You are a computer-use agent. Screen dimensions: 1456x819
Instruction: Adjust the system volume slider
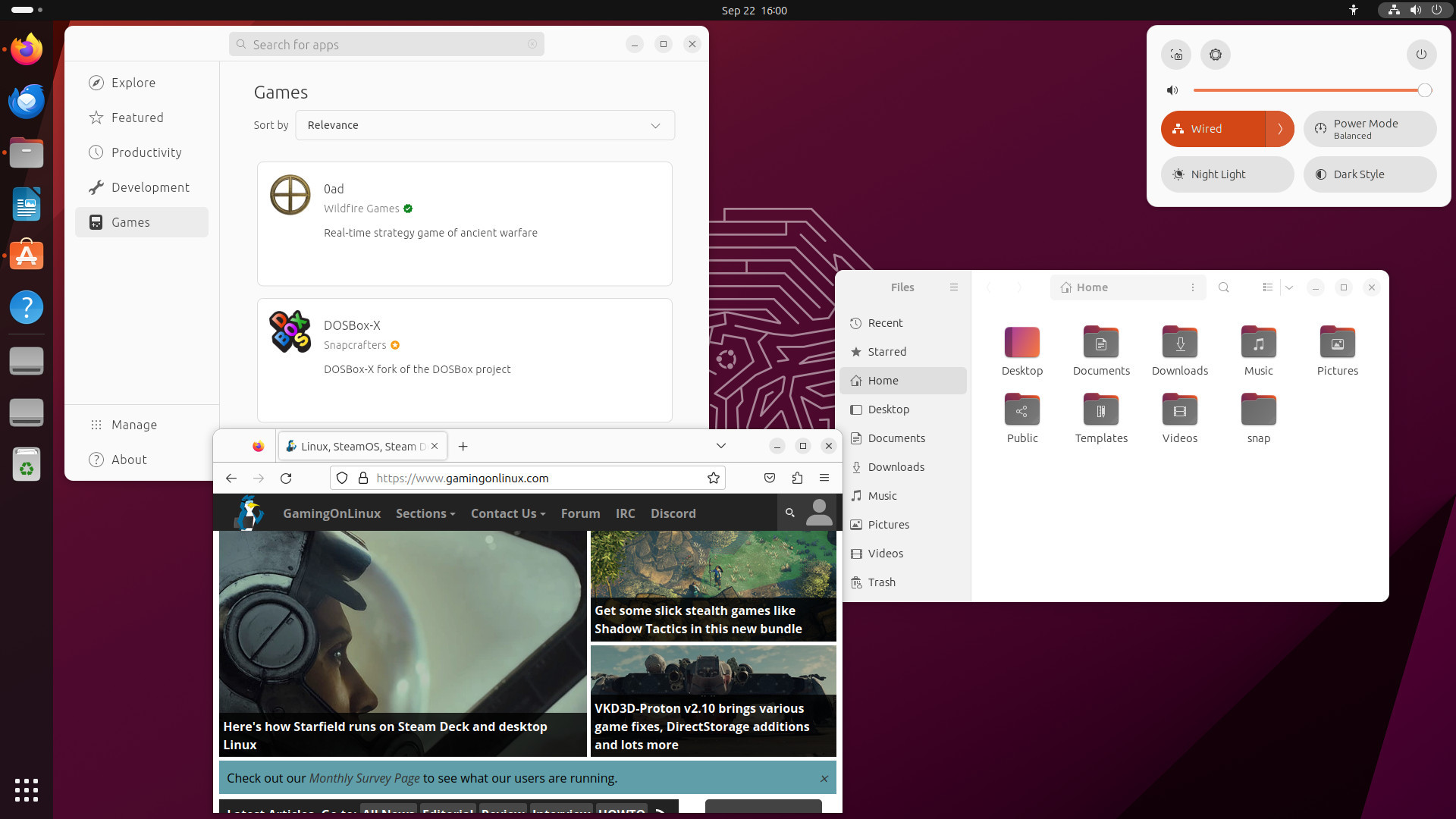[x=1308, y=90]
